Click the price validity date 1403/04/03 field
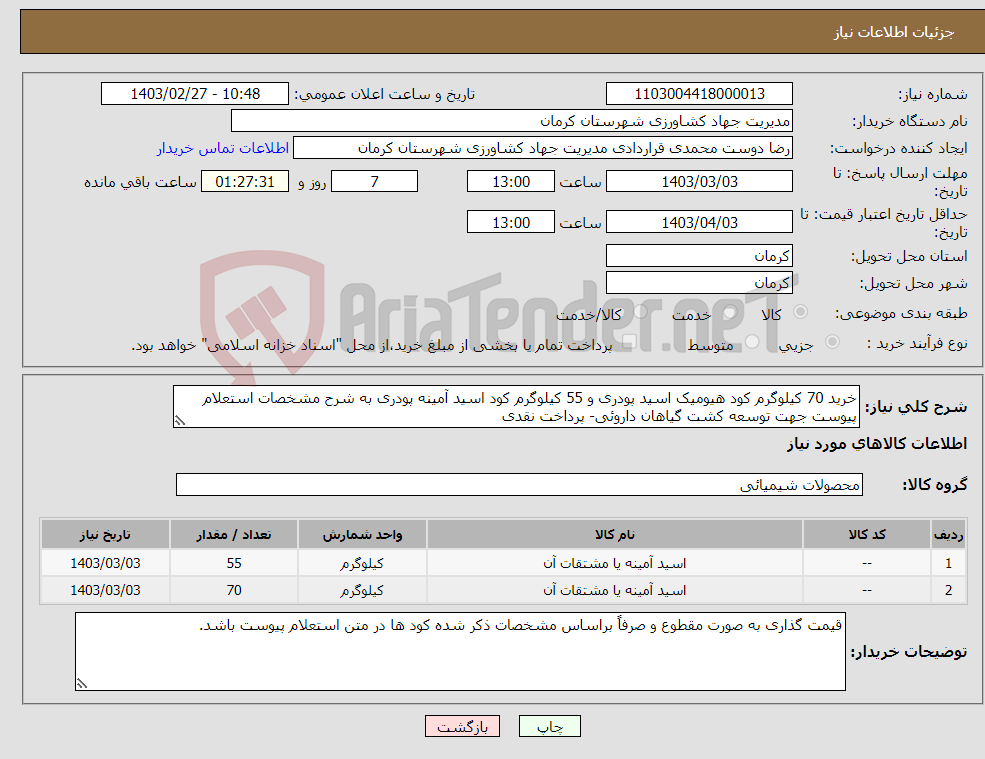 [x=699, y=222]
